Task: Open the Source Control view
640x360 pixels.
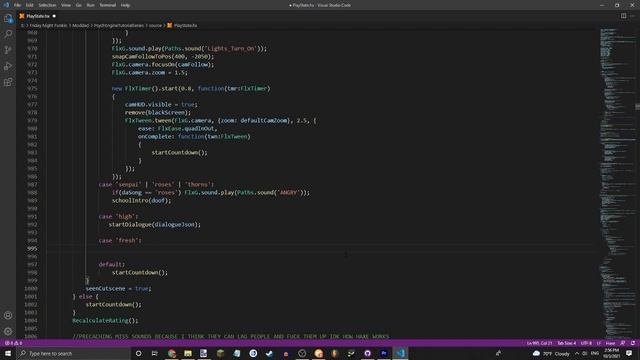Action: tap(8, 50)
